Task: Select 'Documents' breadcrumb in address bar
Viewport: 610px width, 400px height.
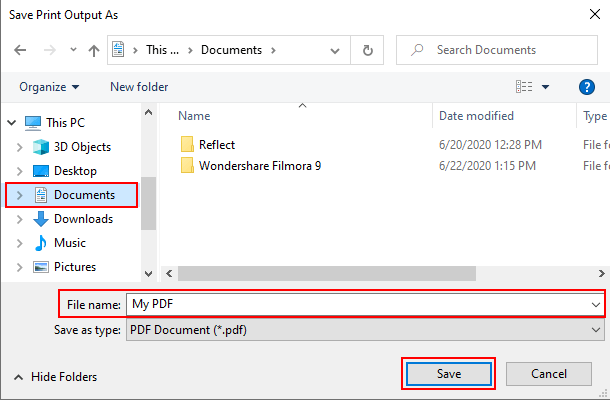Action: point(231,50)
